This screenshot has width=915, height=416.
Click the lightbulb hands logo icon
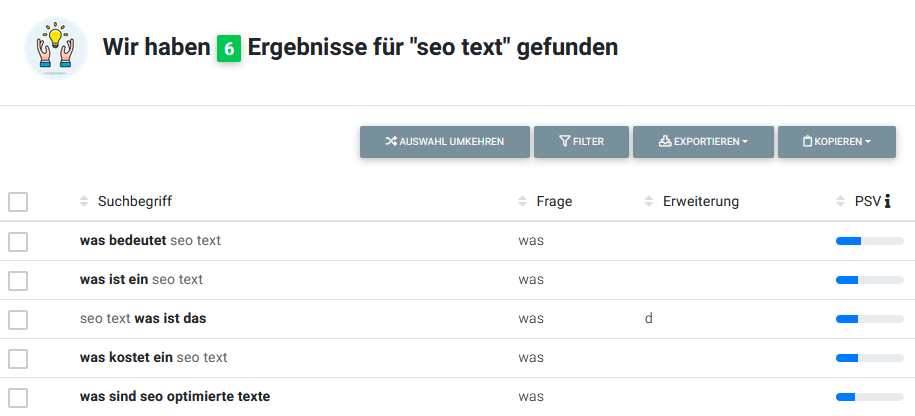56,47
